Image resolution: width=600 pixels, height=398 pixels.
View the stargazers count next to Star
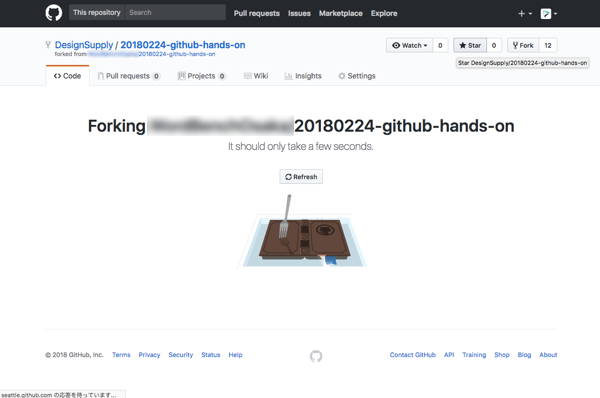[x=494, y=45]
